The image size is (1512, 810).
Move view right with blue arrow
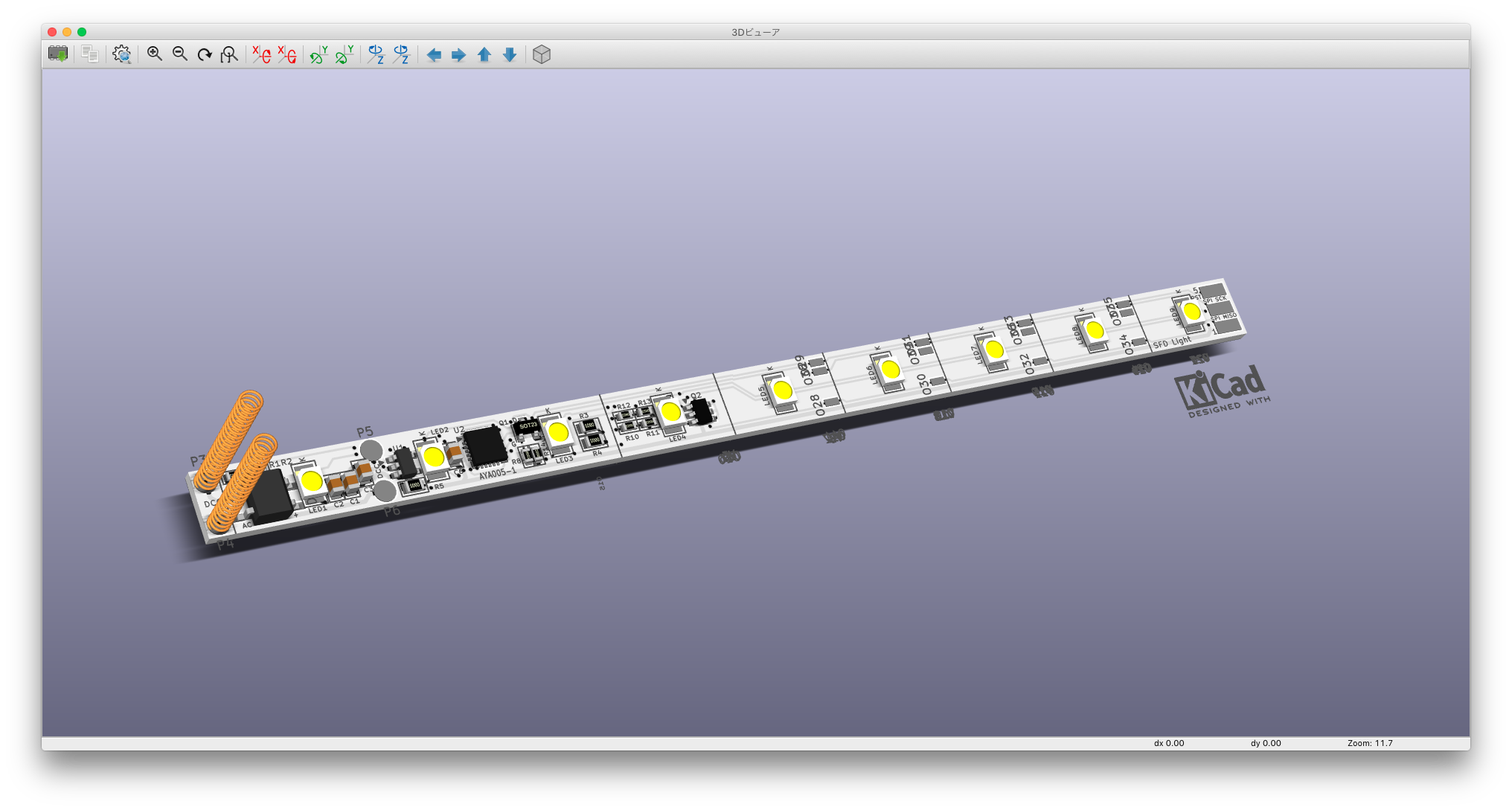click(459, 55)
